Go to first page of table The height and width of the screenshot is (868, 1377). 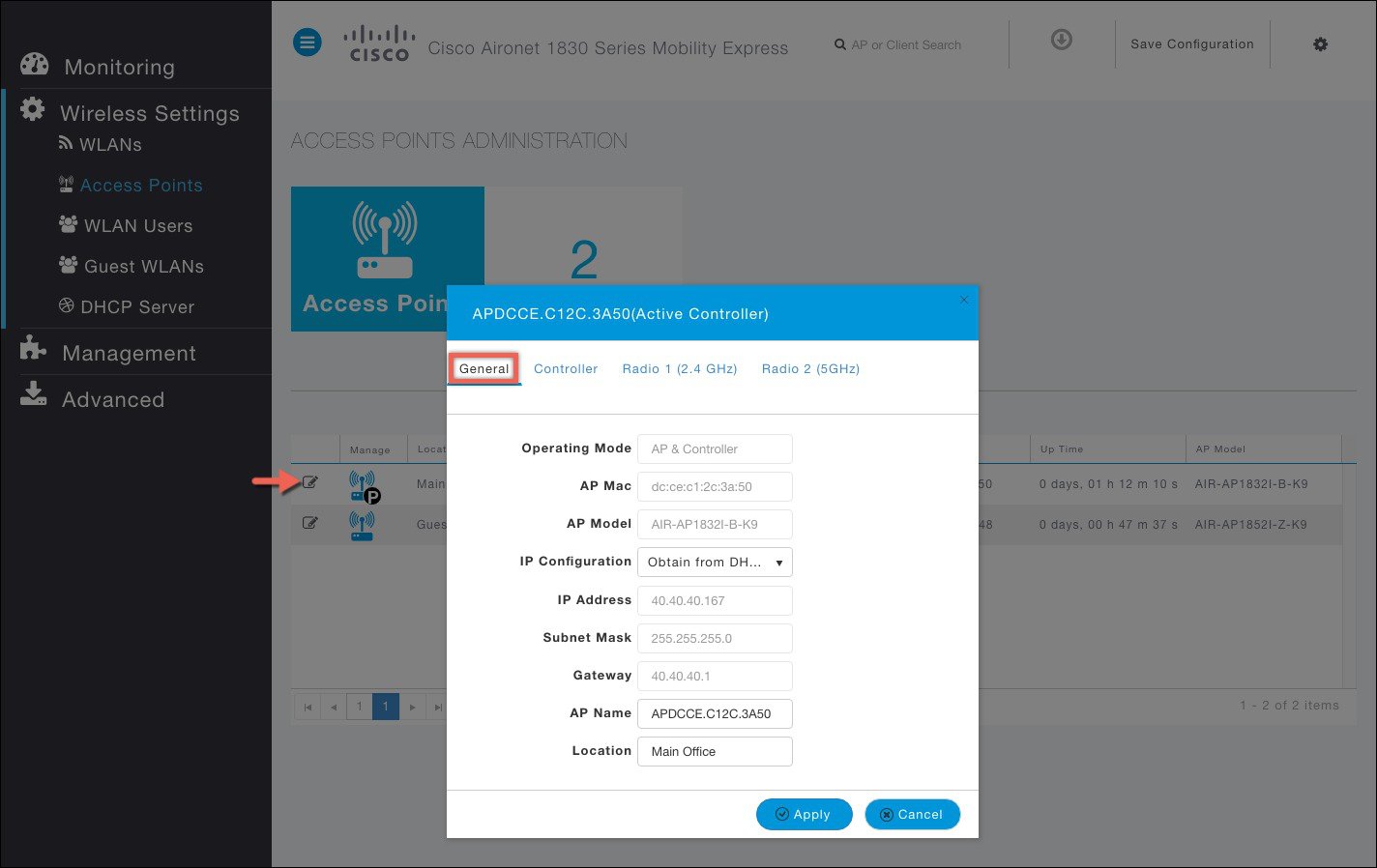click(x=308, y=708)
